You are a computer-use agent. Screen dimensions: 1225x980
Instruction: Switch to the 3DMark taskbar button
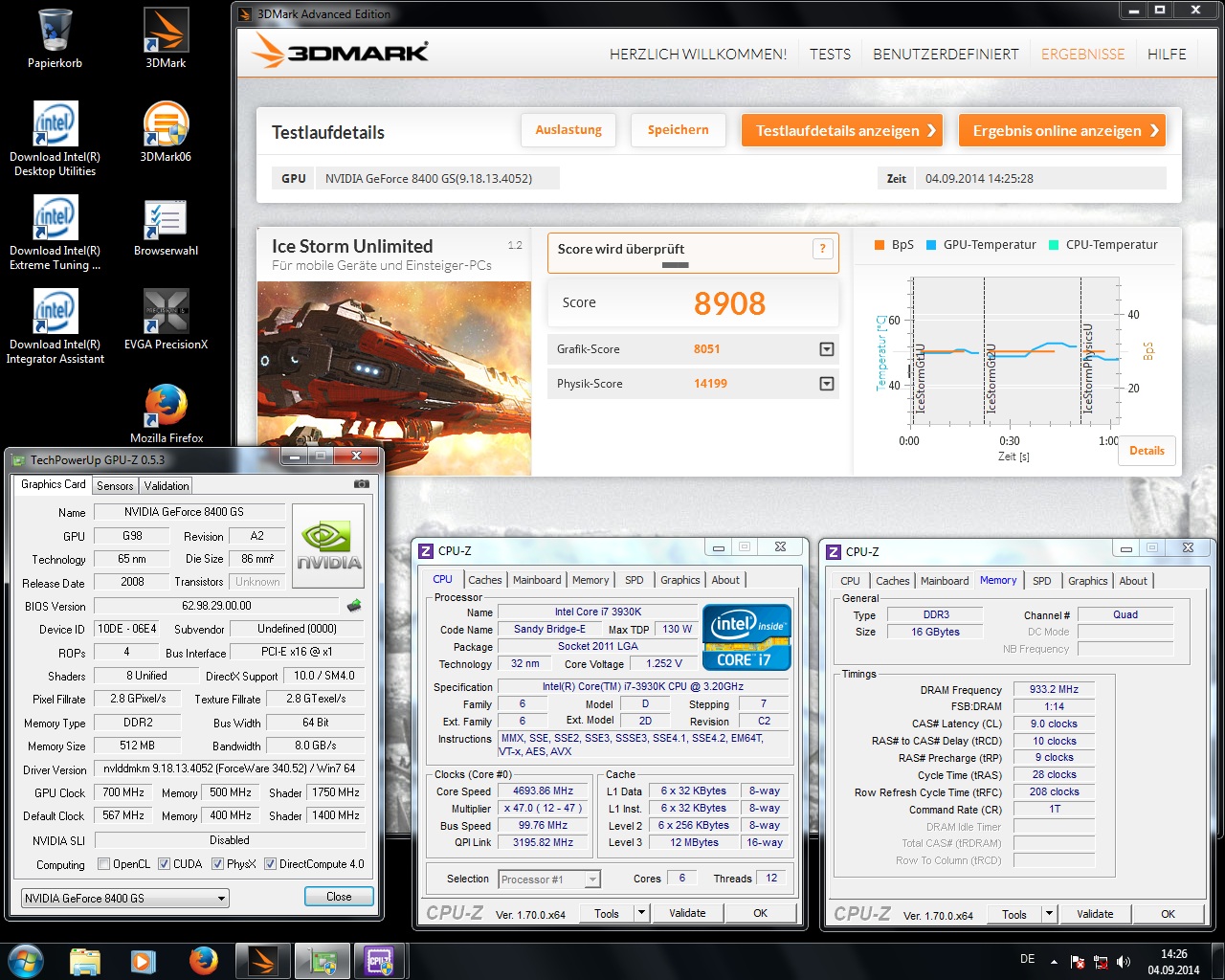(262, 960)
